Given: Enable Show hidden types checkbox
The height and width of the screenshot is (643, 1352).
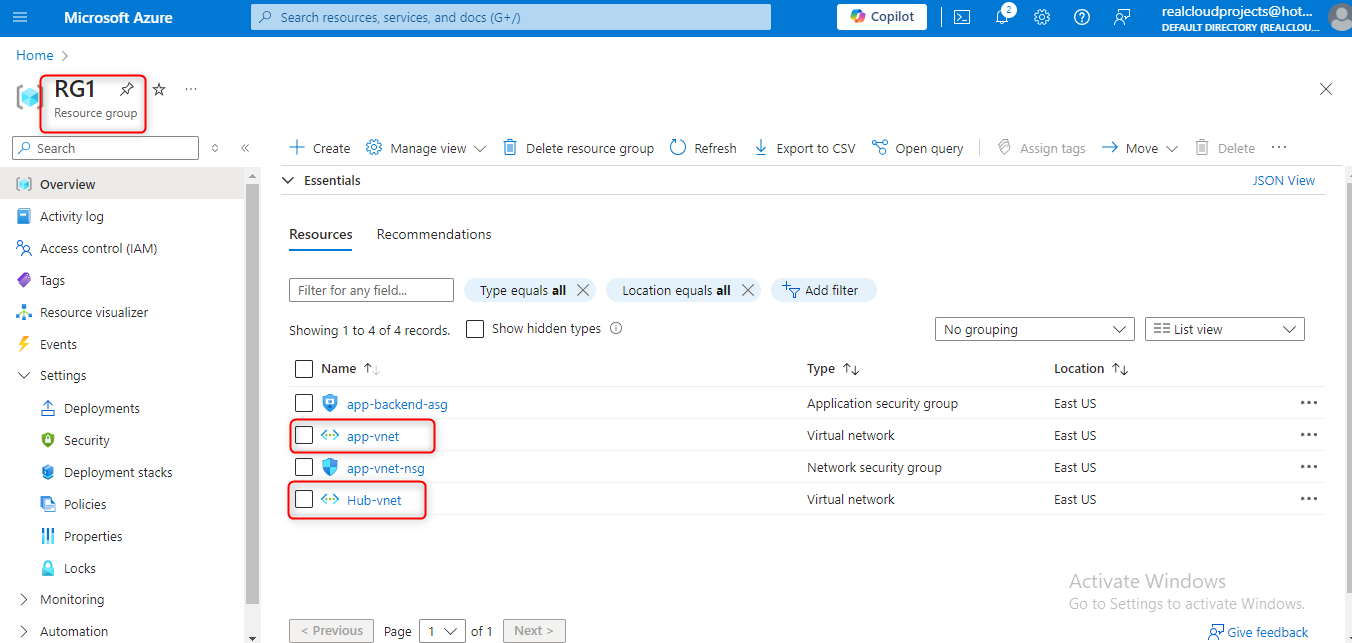Looking at the screenshot, I should click(475, 329).
